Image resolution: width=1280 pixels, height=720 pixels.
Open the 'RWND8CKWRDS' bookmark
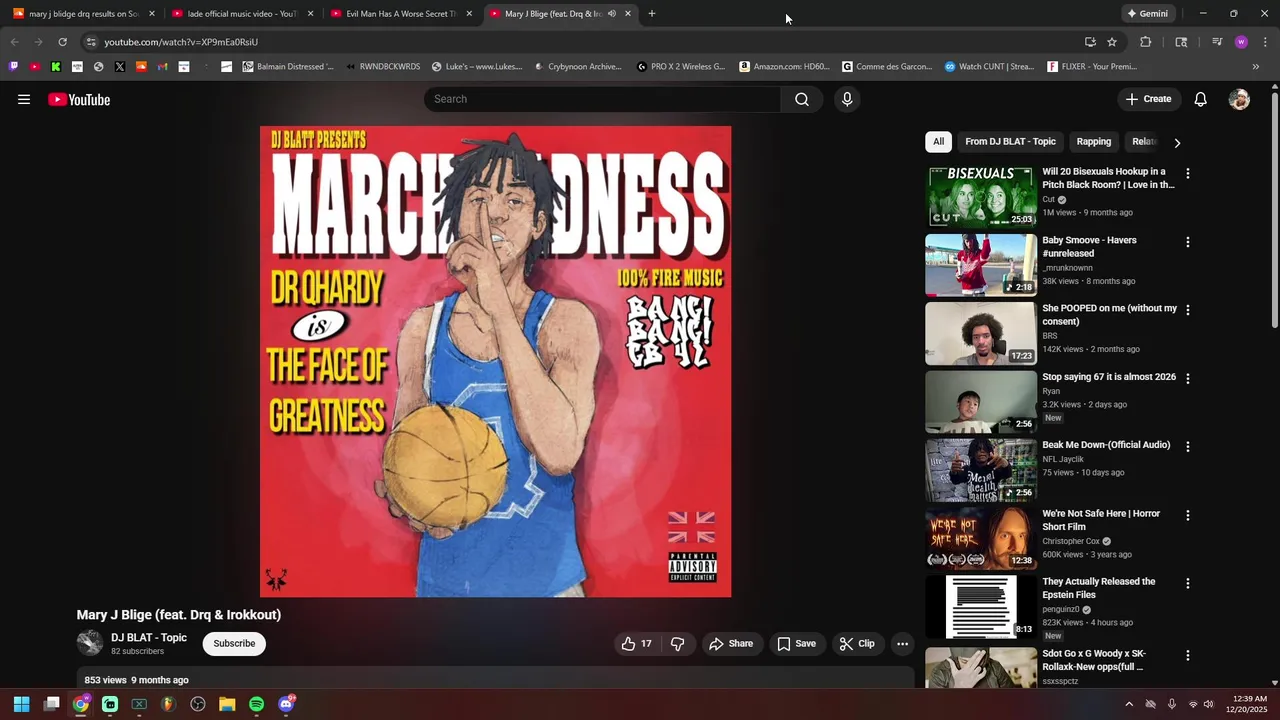tap(383, 67)
